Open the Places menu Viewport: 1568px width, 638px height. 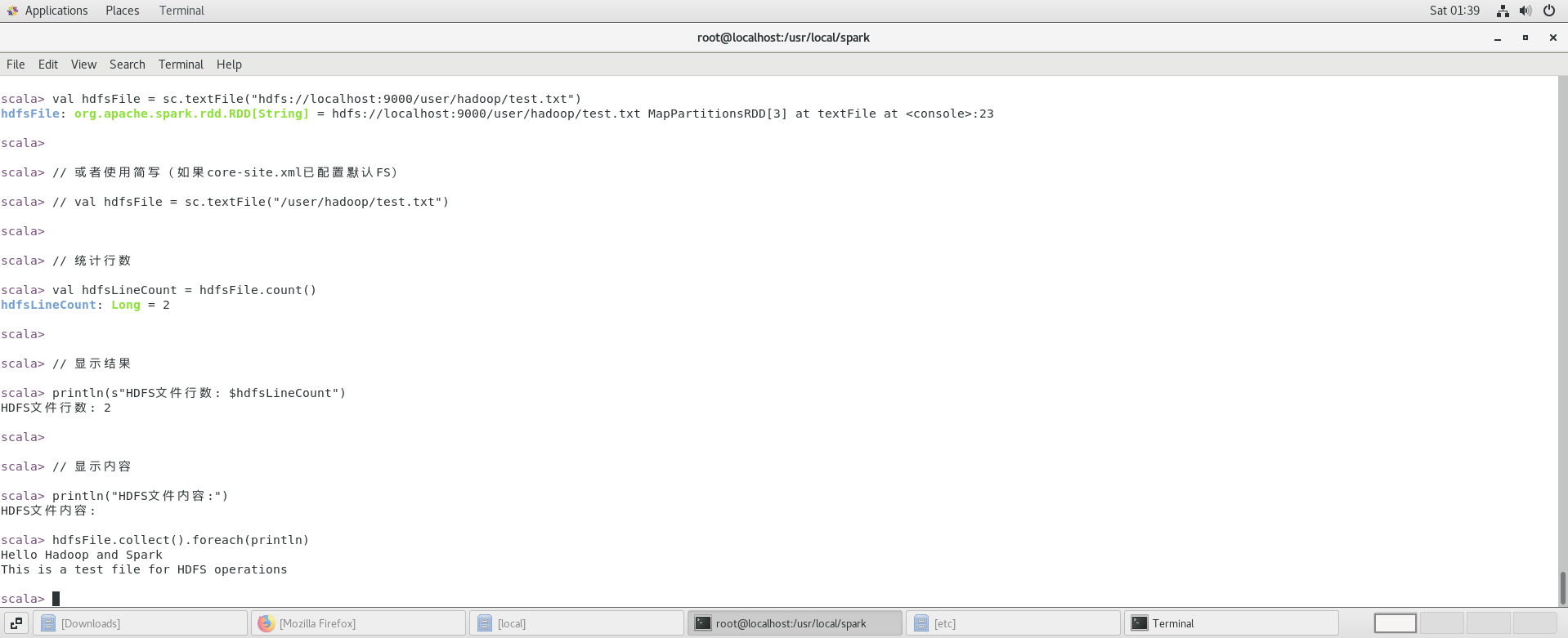pyautogui.click(x=122, y=11)
